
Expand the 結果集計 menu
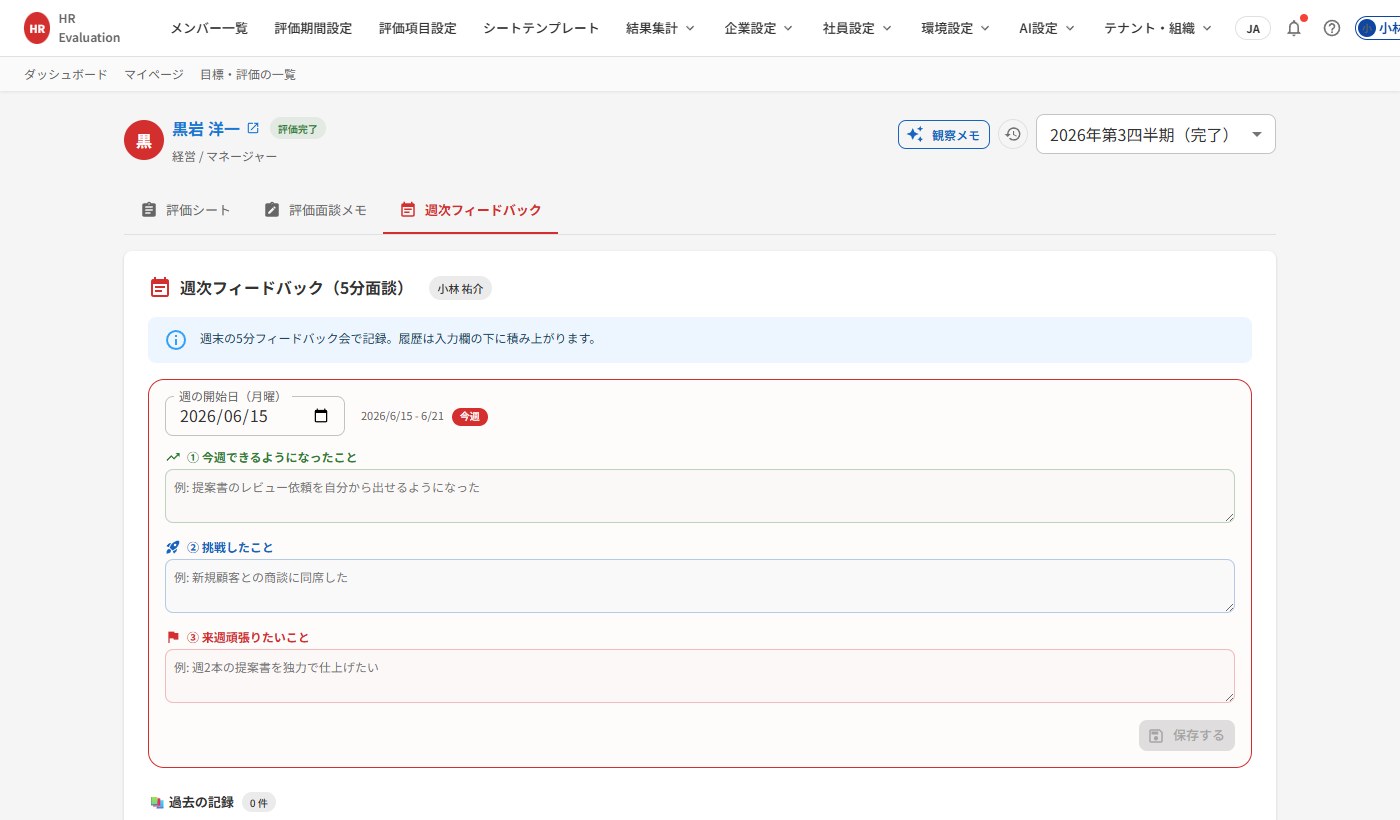660,28
